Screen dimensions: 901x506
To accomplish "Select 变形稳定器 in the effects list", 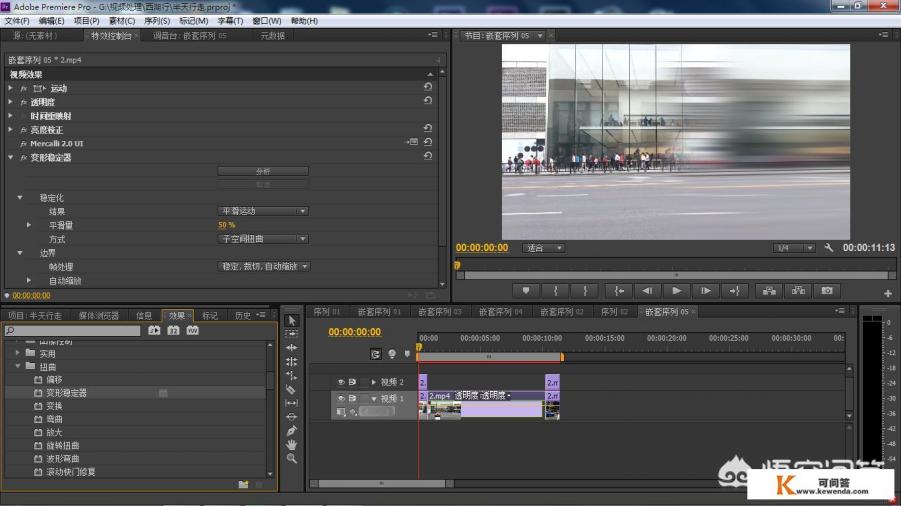I will pos(67,393).
